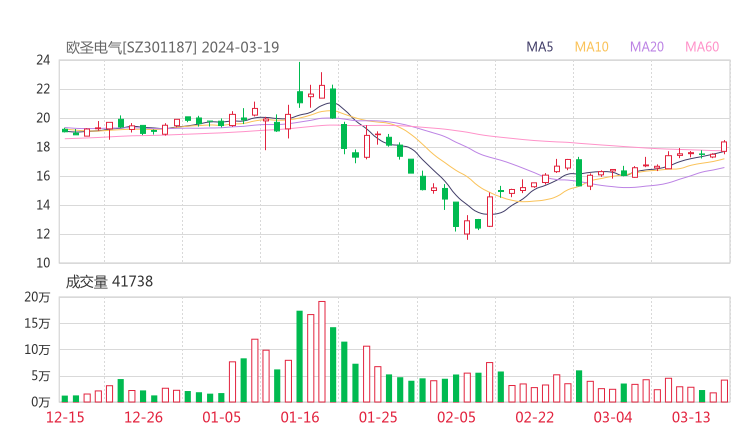Click the 12-26 date axis label
740x440 pixels.
[x=143, y=417]
